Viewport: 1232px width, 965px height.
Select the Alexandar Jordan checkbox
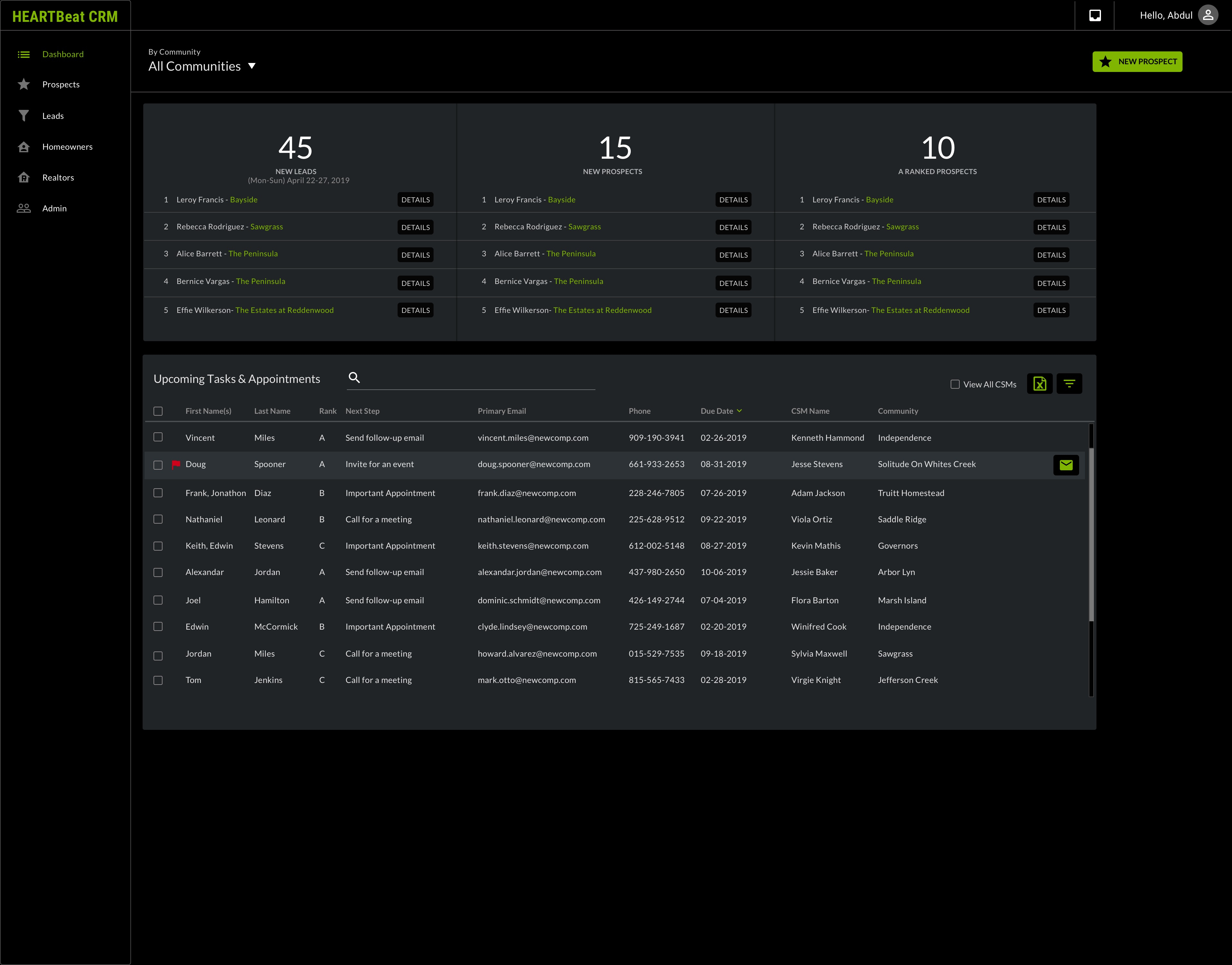pos(158,572)
